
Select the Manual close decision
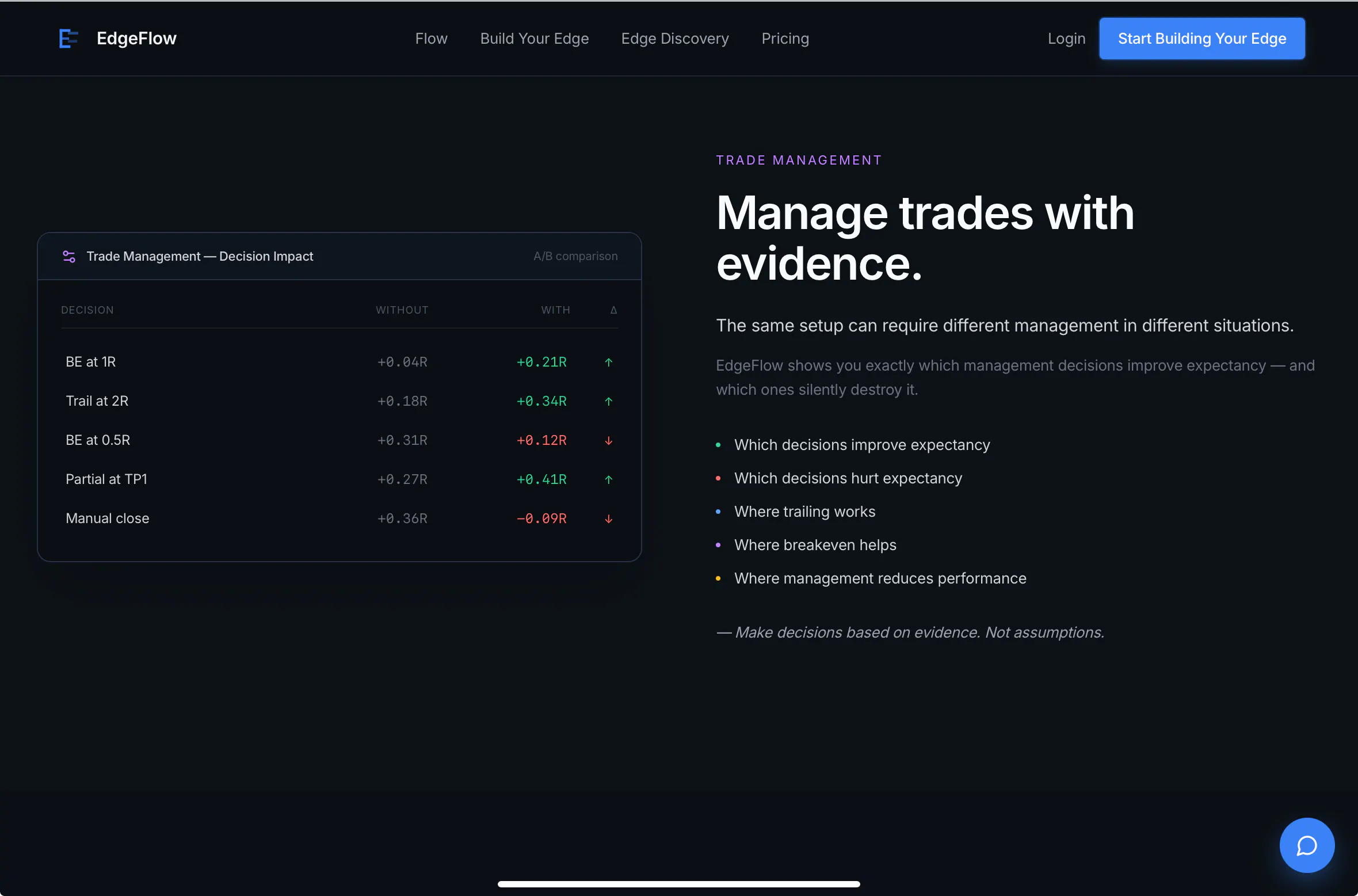pyautogui.click(x=108, y=518)
